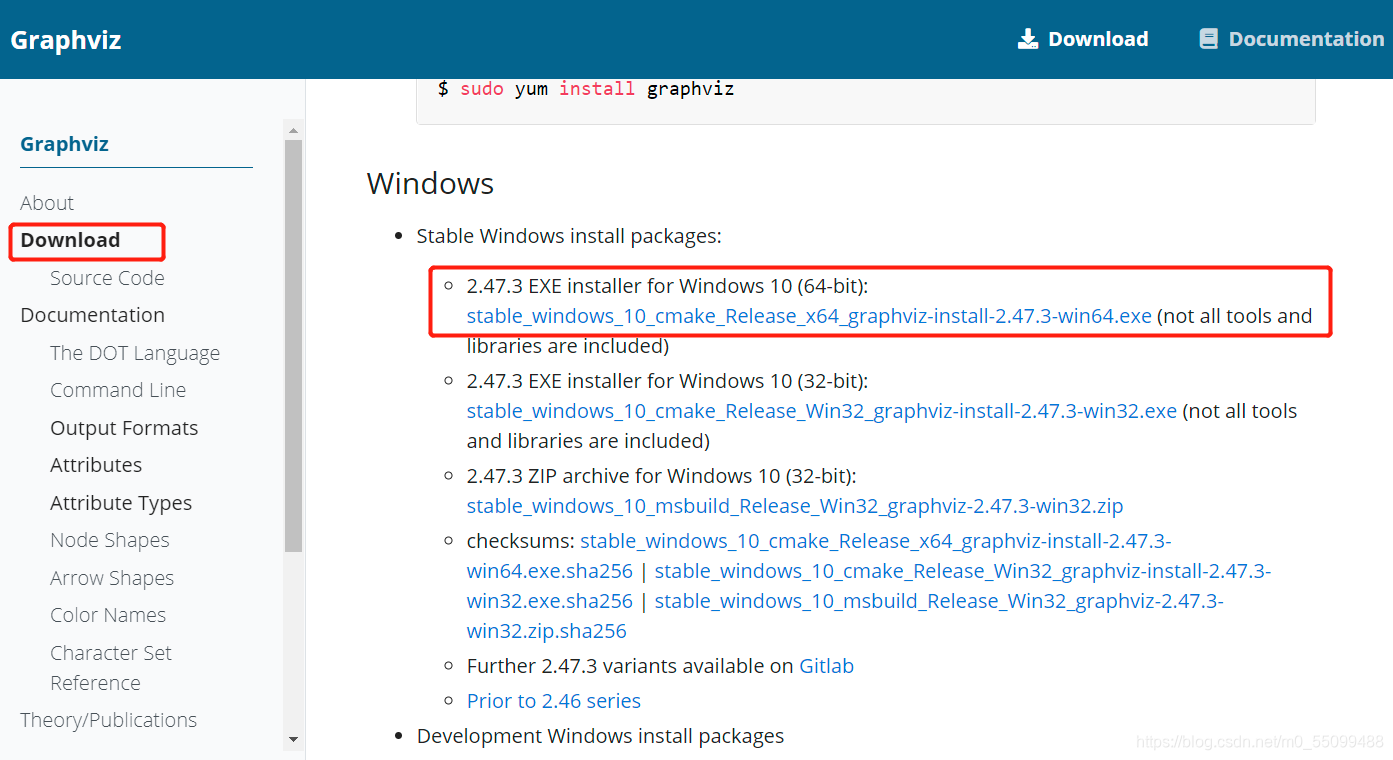Click '2.47.3 EXE installer for Windows 10 (32-bit):' text
This screenshot has width=1393, height=760.
[668, 381]
